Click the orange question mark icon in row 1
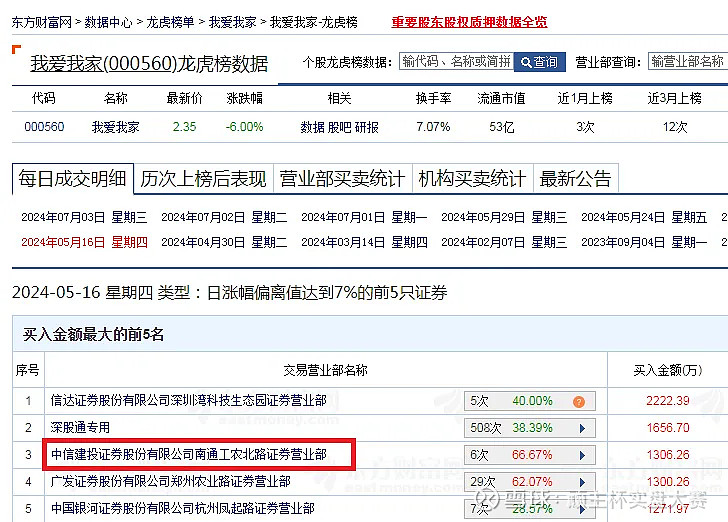The image size is (728, 522). [x=578, y=401]
